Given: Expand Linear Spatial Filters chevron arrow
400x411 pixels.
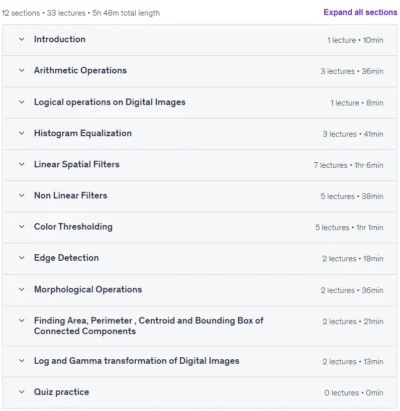Looking at the screenshot, I should [x=22, y=164].
